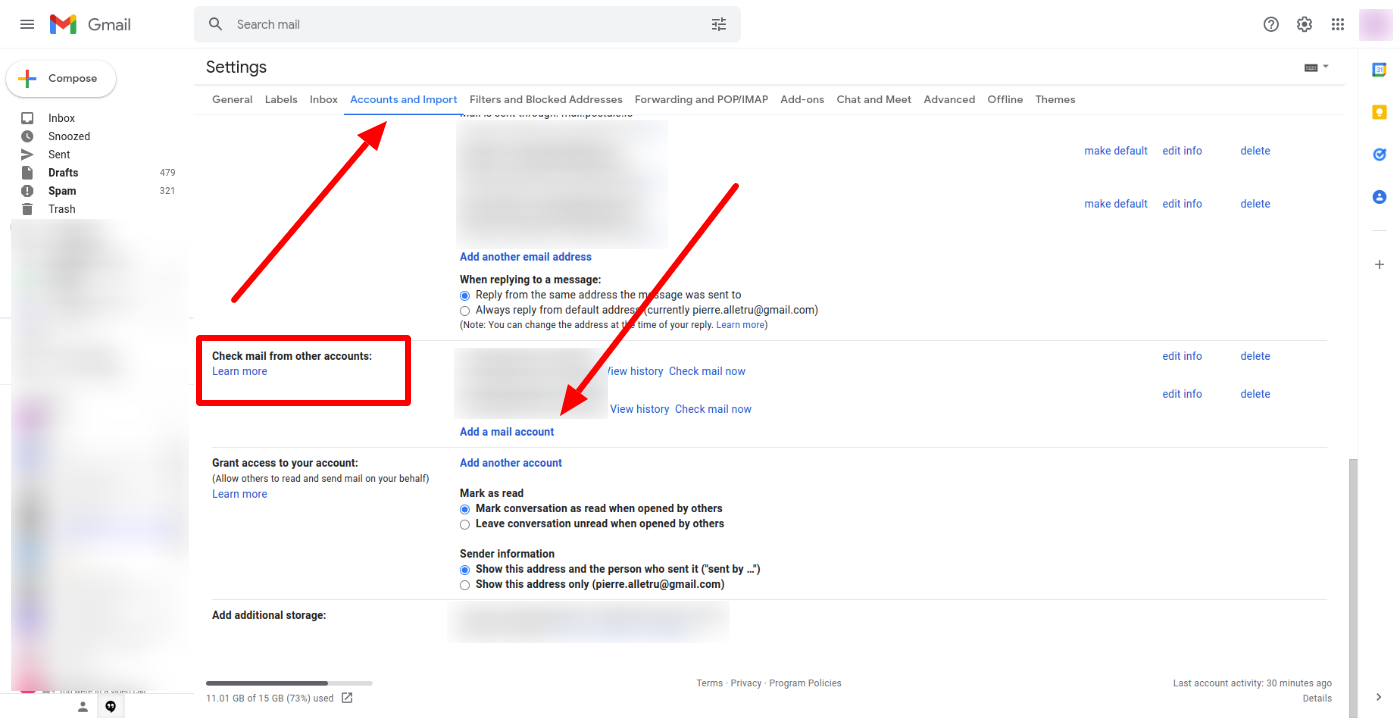Open account activity Details link
Image resolution: width=1400 pixels, height=718 pixels.
[1317, 698]
